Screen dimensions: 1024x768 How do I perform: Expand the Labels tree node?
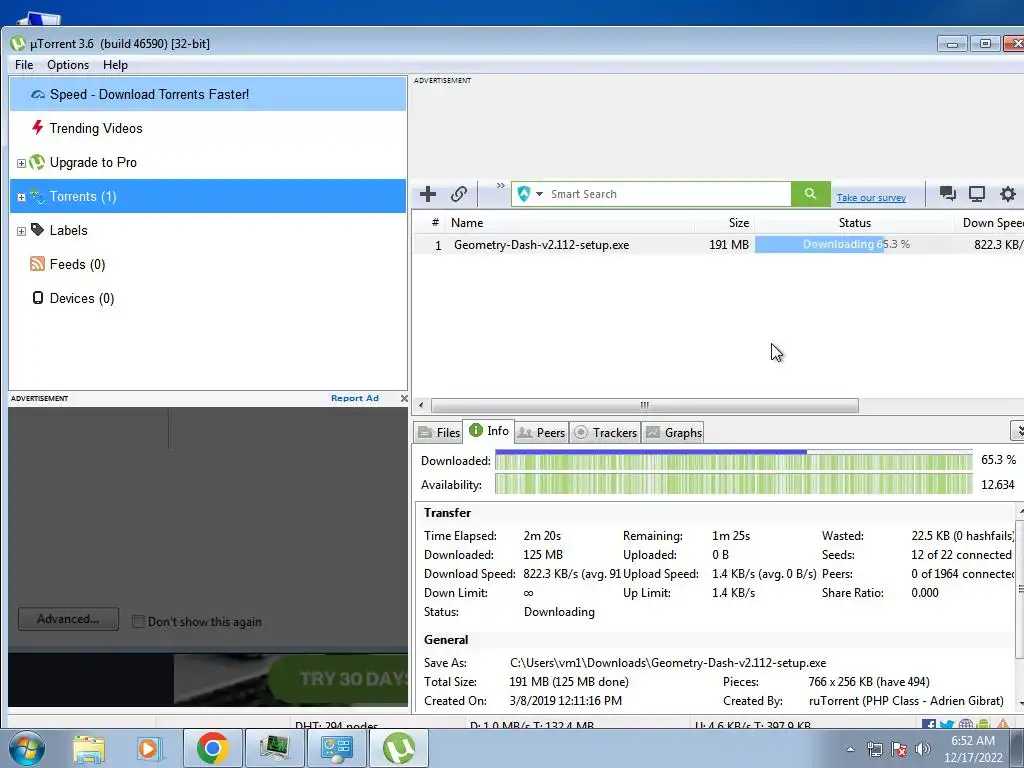pyautogui.click(x=21, y=231)
